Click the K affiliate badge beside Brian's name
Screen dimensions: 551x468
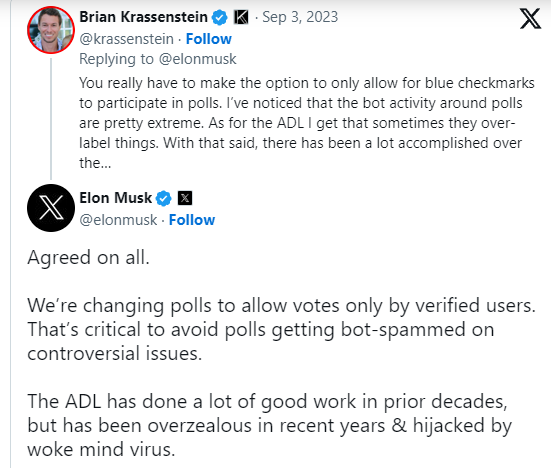(x=241, y=17)
